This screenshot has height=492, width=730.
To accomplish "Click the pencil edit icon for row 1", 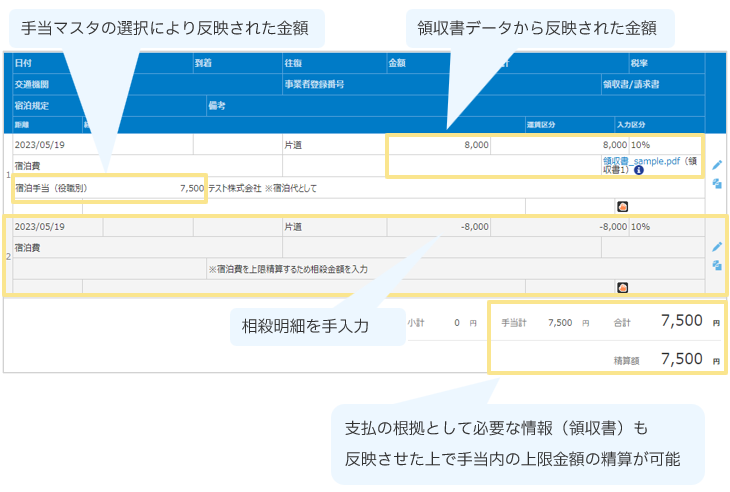I will (716, 165).
